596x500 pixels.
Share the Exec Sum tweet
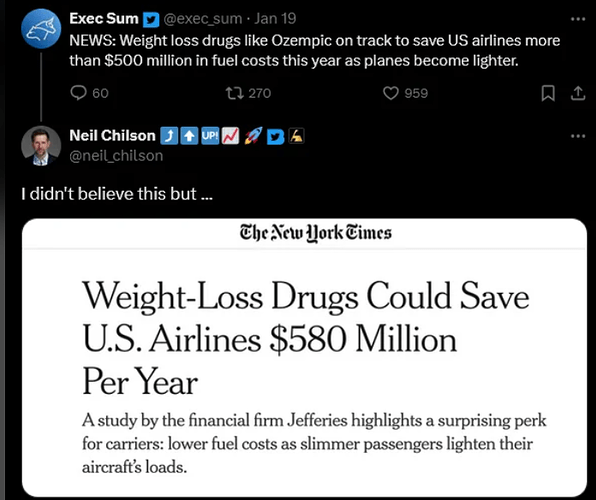(578, 93)
